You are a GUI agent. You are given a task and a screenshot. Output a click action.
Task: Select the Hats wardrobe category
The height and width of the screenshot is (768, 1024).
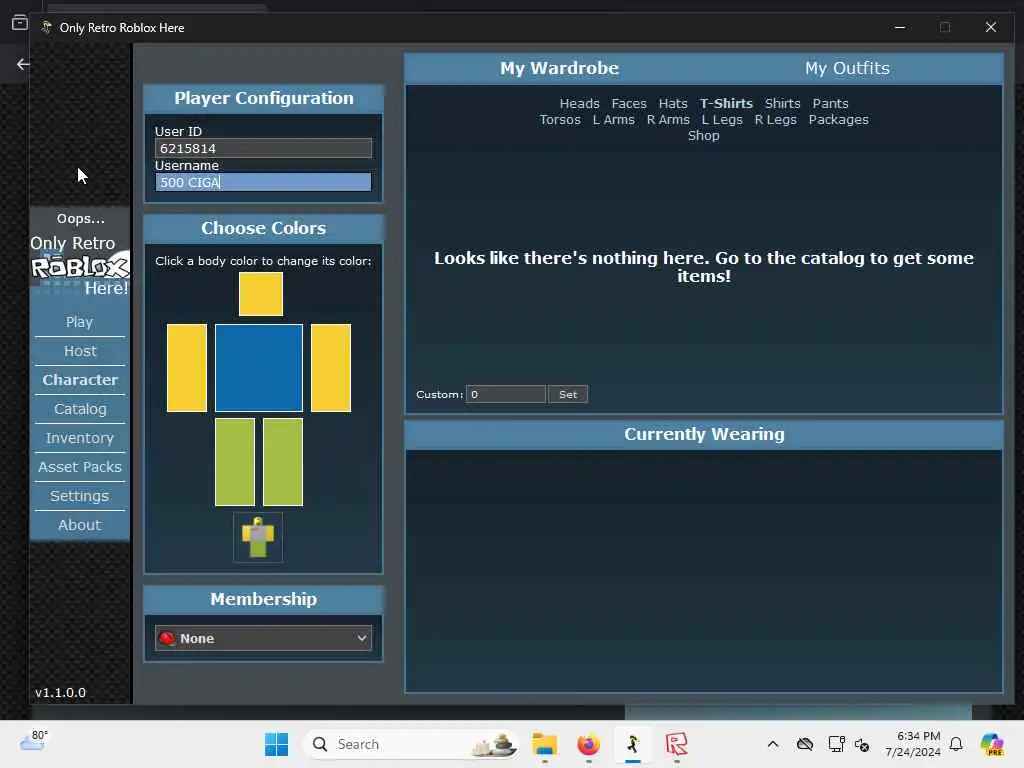point(673,103)
